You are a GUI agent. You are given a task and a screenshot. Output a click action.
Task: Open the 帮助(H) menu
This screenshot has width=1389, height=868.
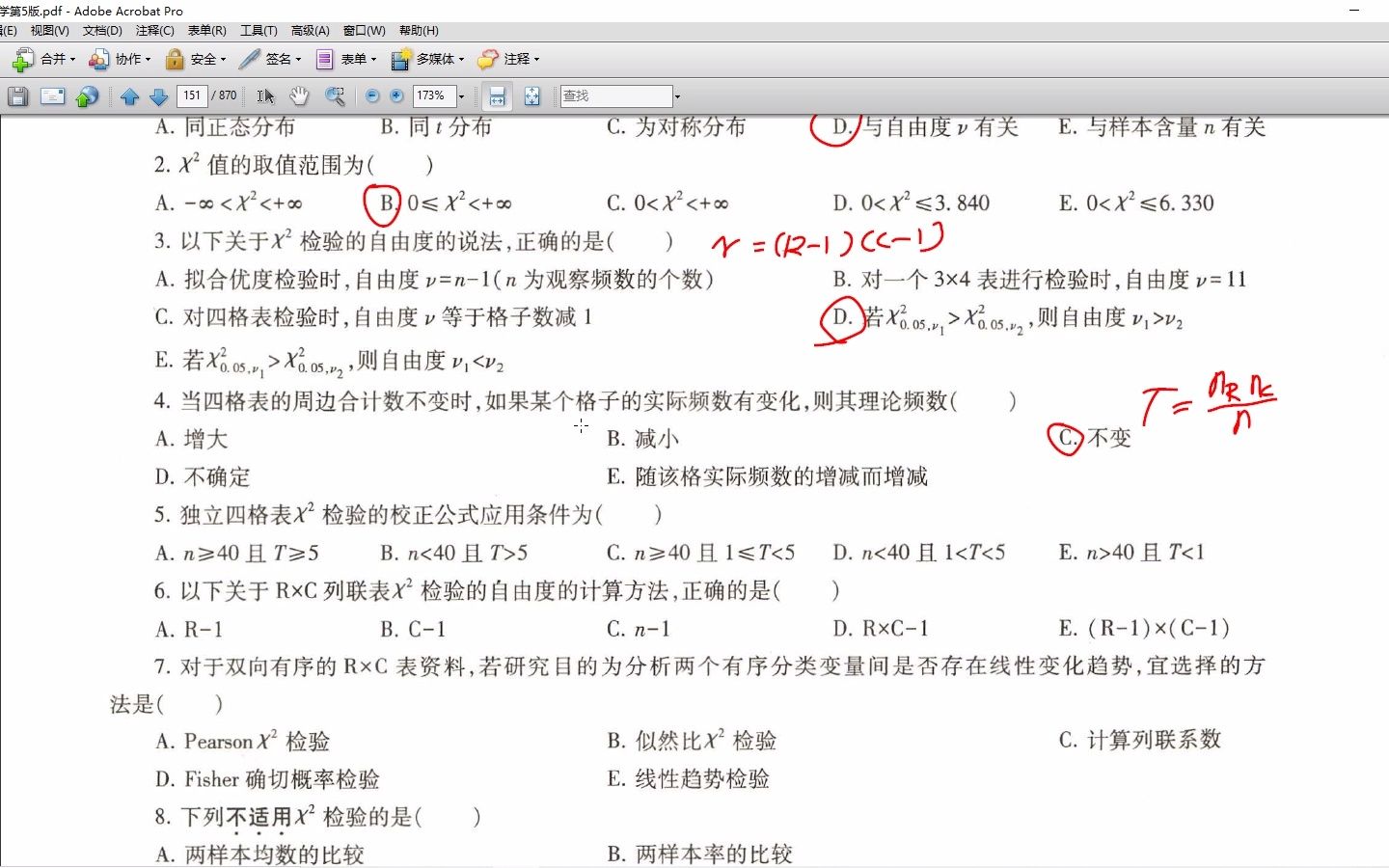[419, 31]
